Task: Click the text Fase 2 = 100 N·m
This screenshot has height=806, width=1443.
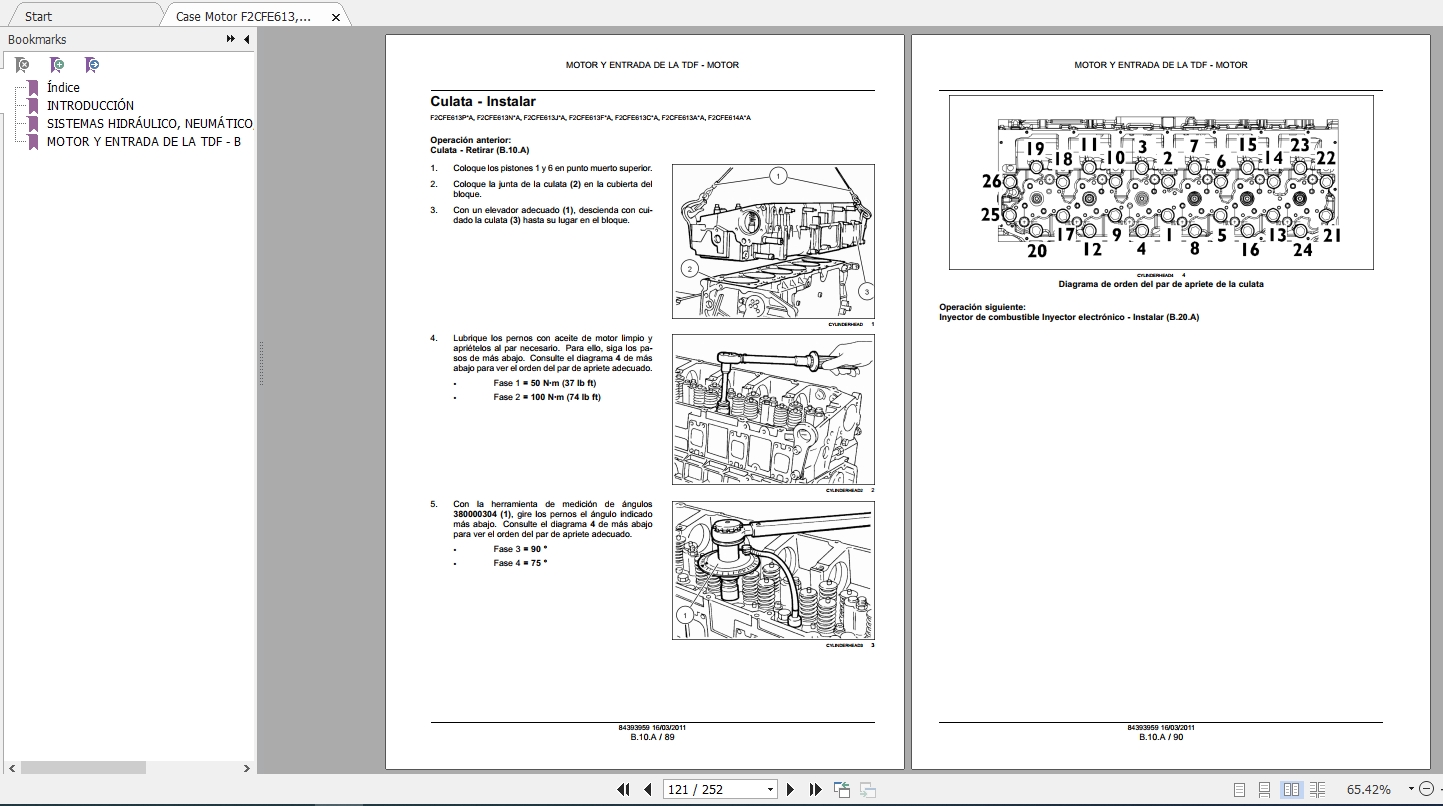Action: click(547, 397)
